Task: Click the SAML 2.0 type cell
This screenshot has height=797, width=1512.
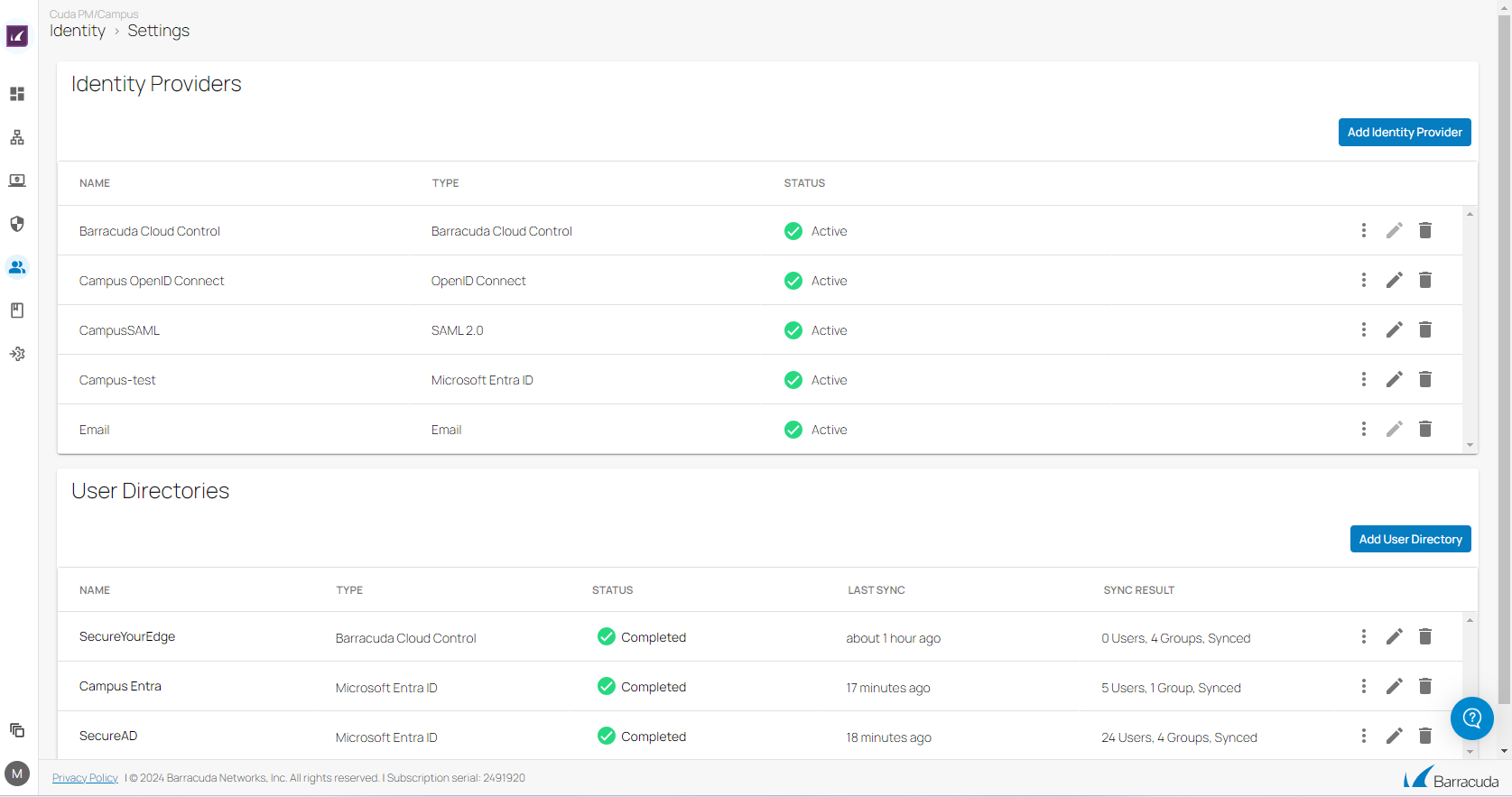Action: [458, 330]
